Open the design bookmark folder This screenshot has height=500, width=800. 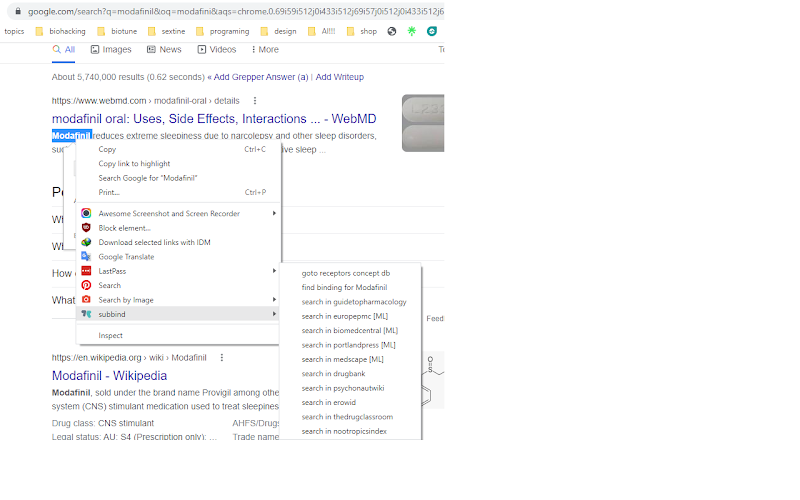click(278, 31)
